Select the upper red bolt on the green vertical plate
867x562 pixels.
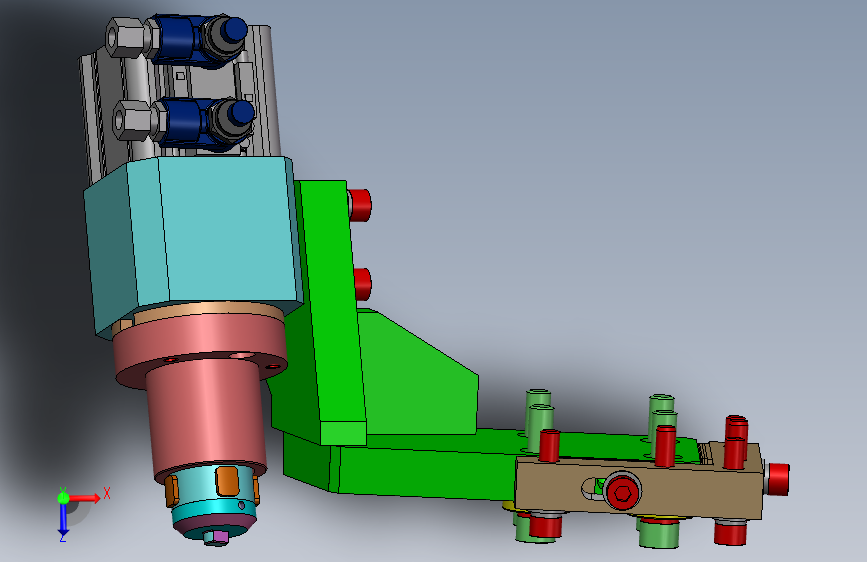click(360, 205)
